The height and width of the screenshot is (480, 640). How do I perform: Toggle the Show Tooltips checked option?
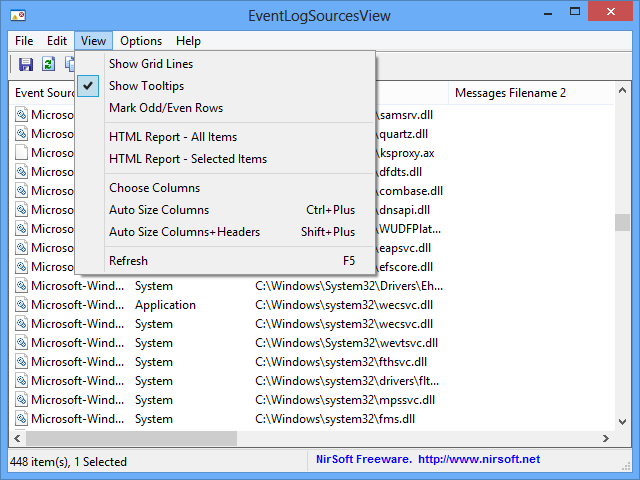point(225,86)
